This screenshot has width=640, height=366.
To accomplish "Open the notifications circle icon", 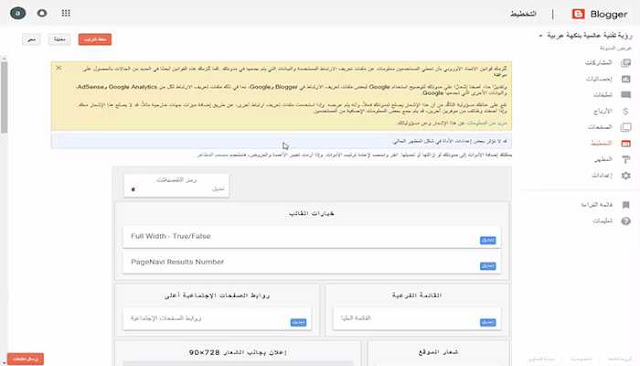I will pyautogui.click(x=42, y=13).
